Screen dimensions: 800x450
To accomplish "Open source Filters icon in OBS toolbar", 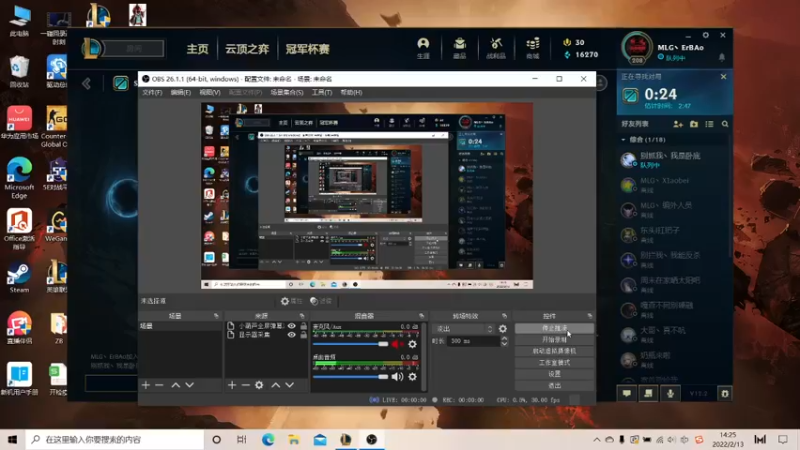I will 314,301.
